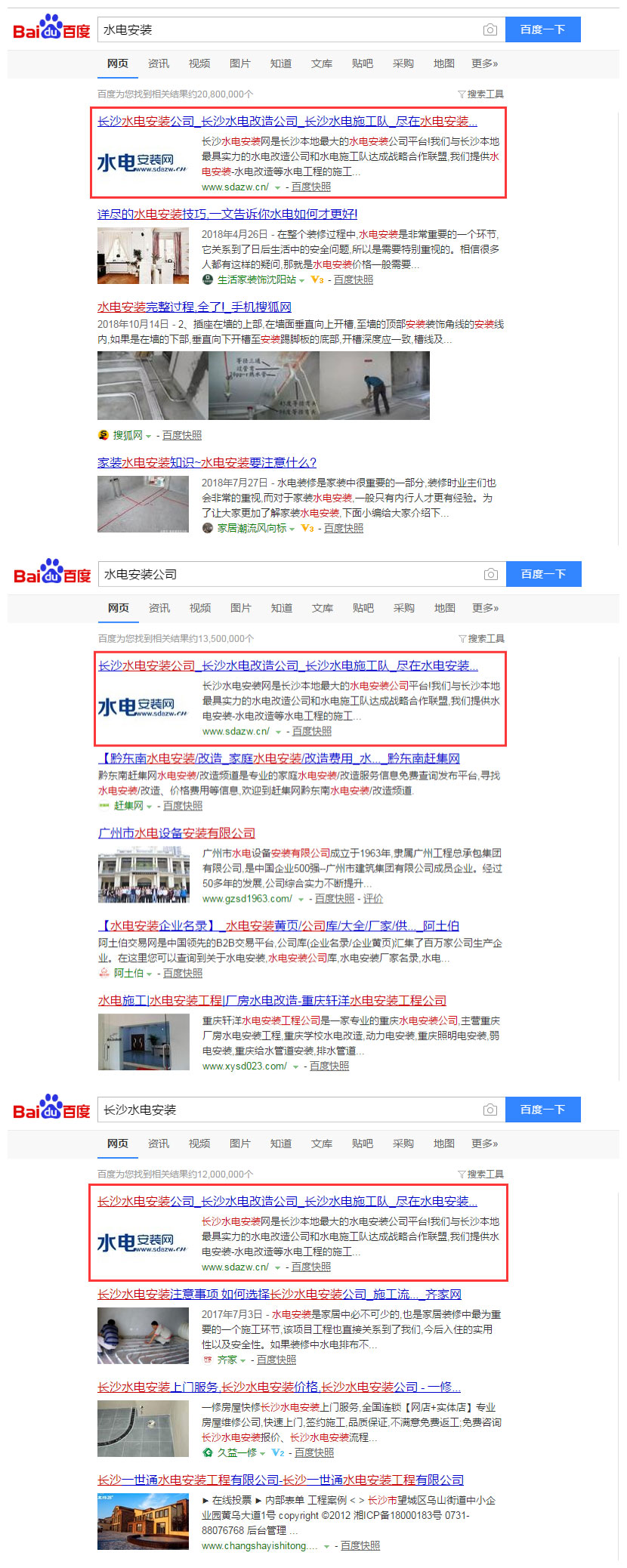Click 百度一下 button for 水电安装 query
The image size is (627, 1568).
coord(543,29)
